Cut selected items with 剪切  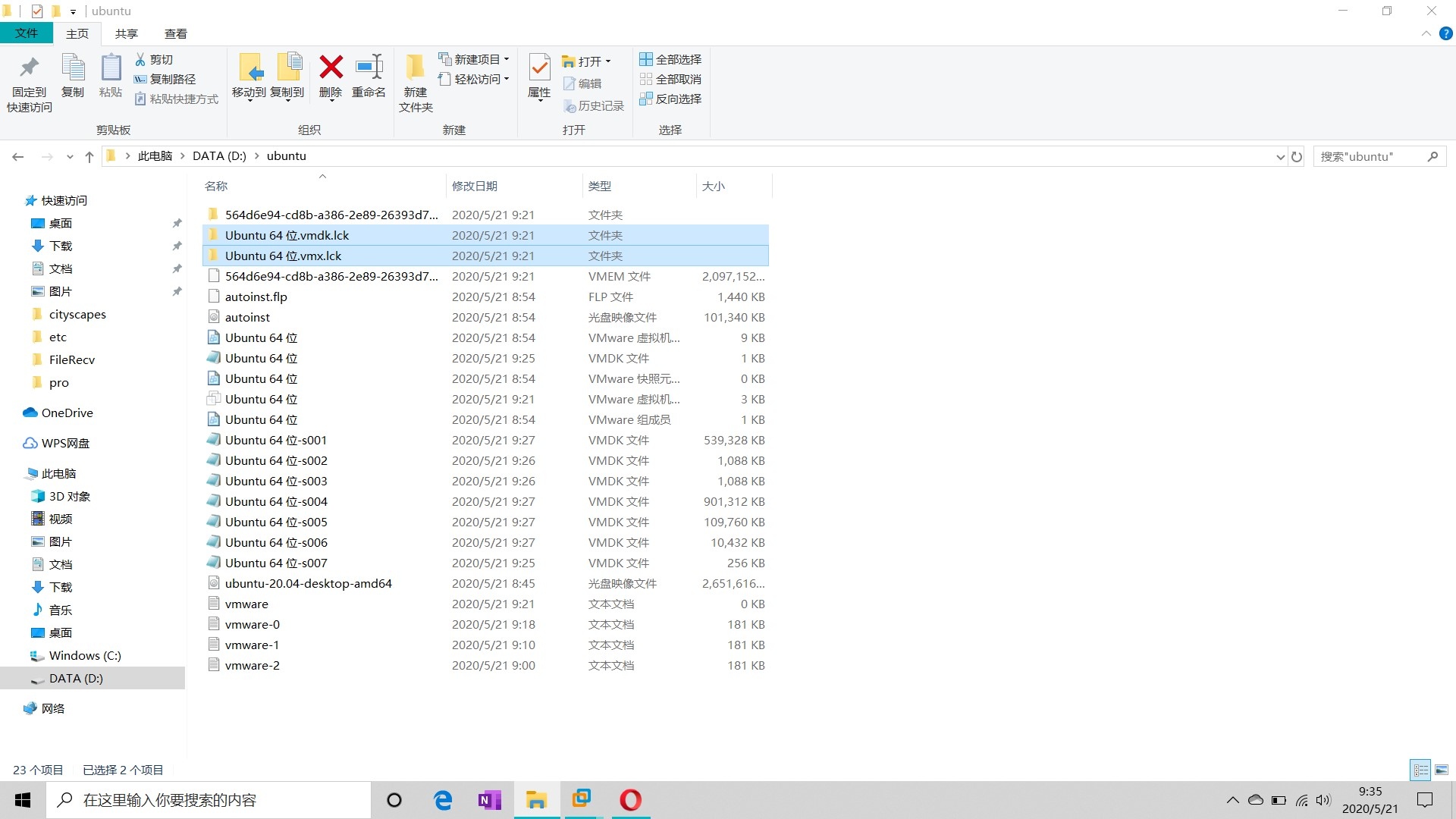click(154, 59)
